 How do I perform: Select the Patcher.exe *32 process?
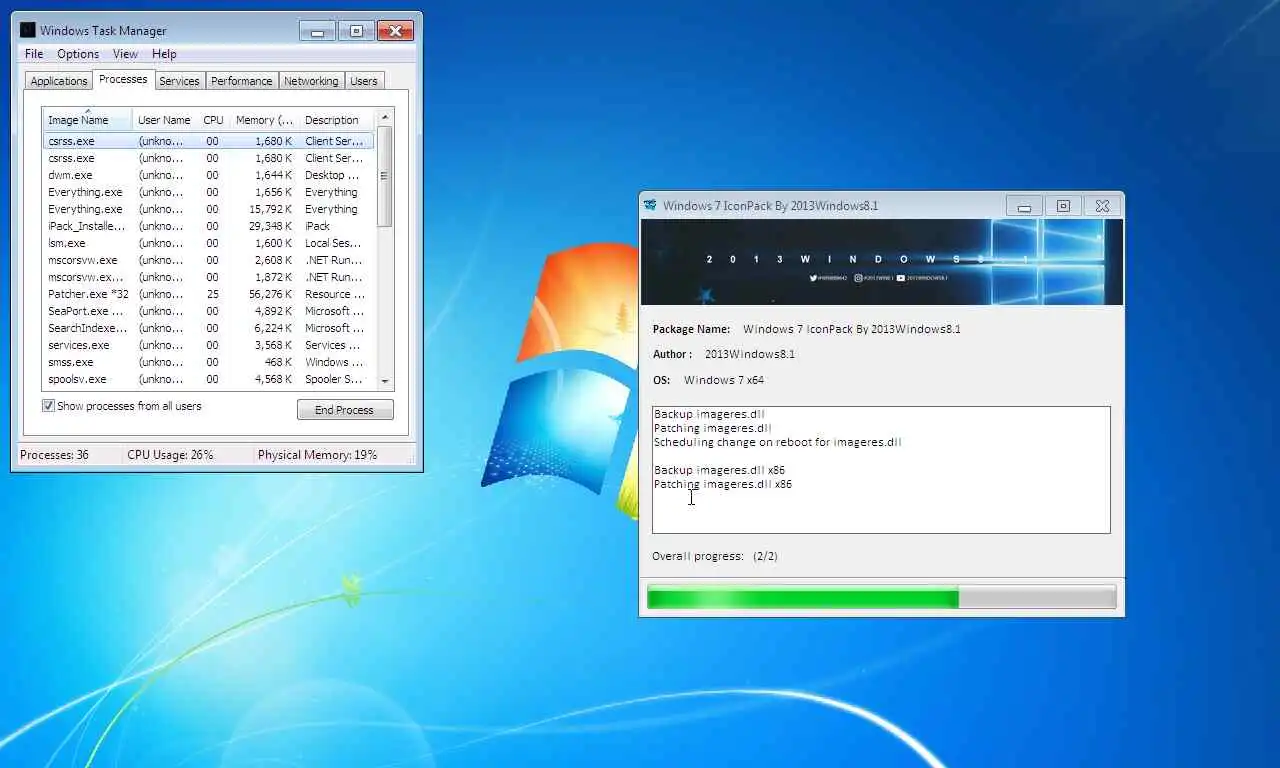point(209,294)
